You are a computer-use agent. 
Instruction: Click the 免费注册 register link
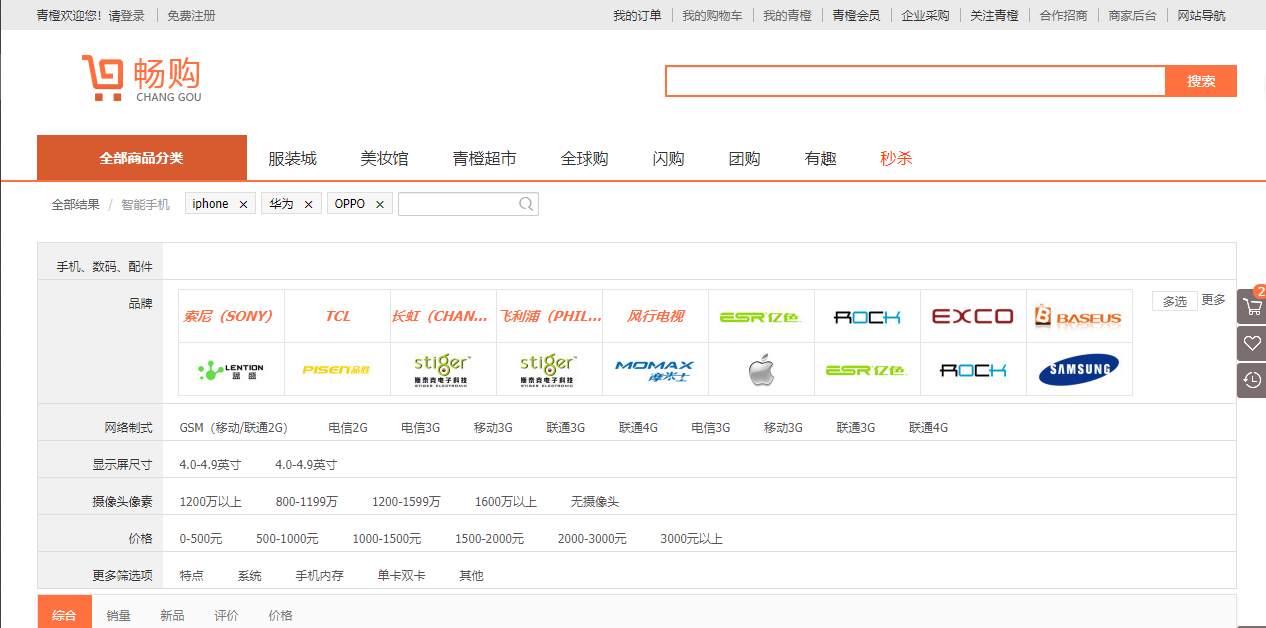click(191, 15)
